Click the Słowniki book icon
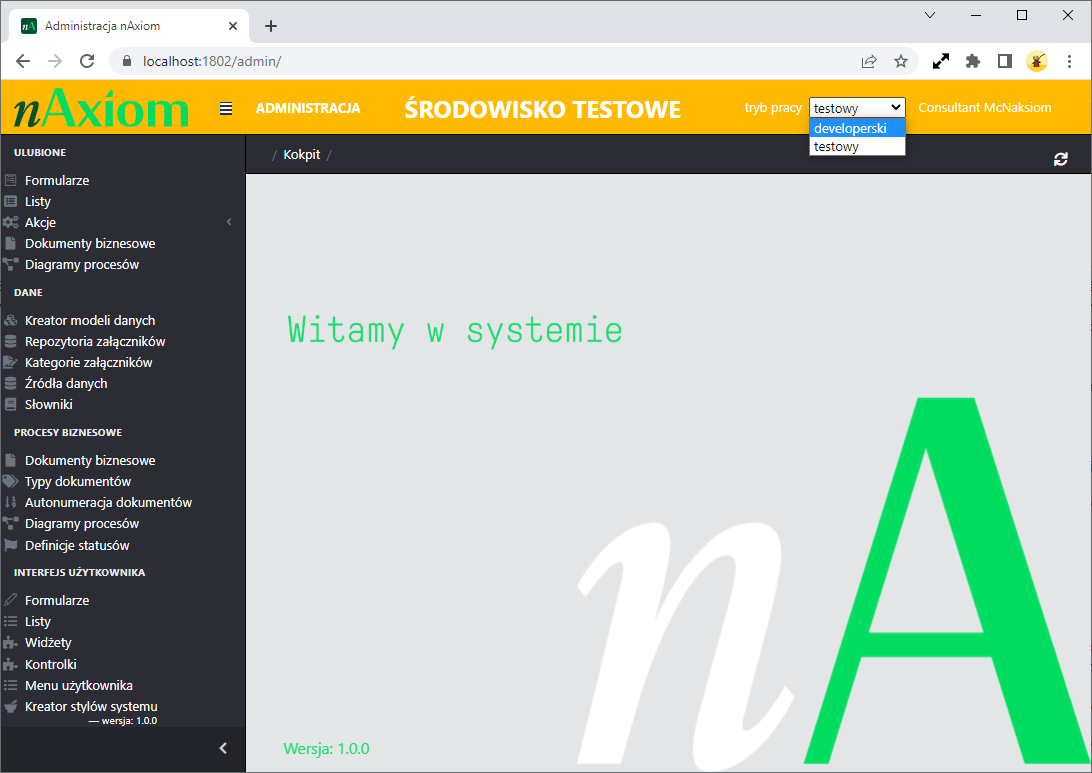Screen dimensions: 1092x773 (10, 405)
